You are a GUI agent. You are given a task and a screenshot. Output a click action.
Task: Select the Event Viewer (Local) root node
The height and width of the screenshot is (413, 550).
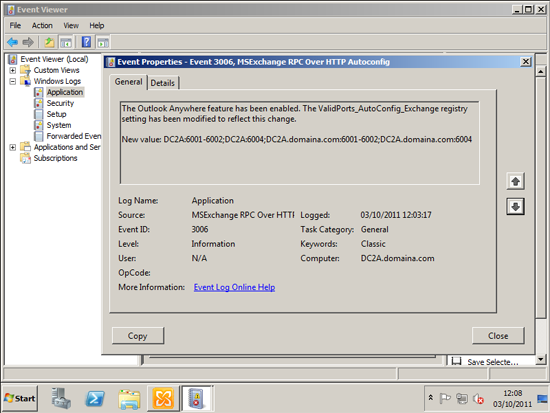click(x=54, y=59)
